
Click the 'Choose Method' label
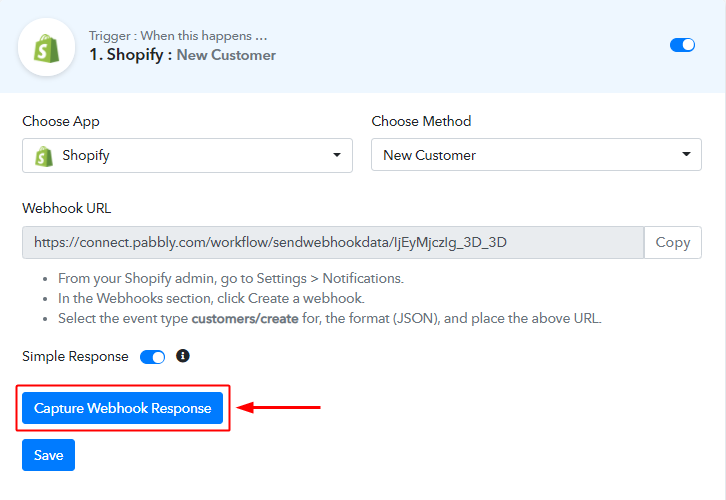click(x=421, y=121)
